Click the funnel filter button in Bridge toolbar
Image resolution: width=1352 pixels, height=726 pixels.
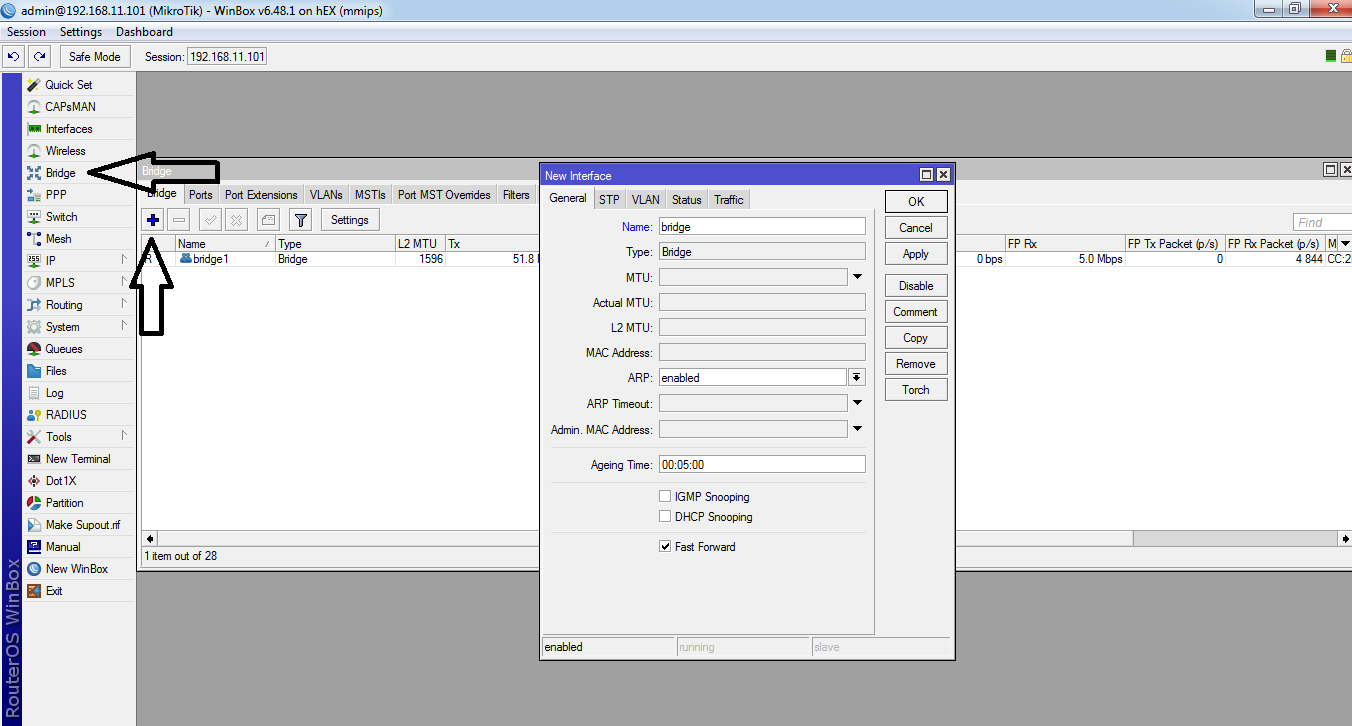point(300,220)
